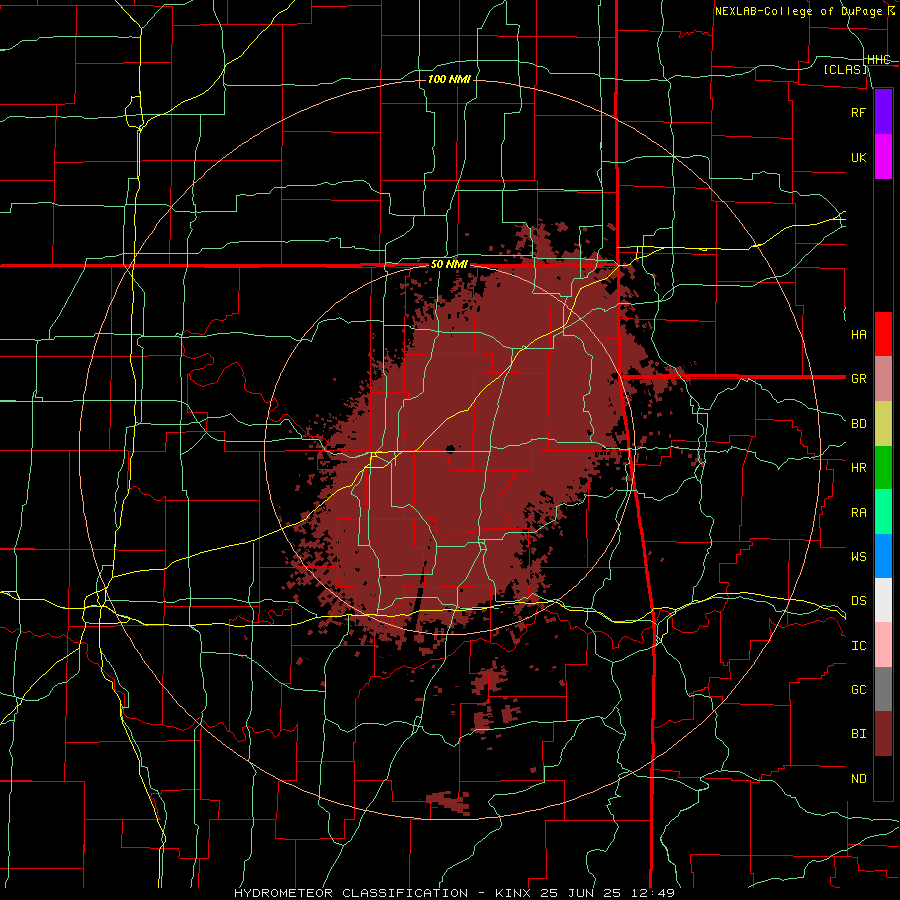The height and width of the screenshot is (900, 900).
Task: Click the '50 NMI' range ring label
Action: [449, 265]
